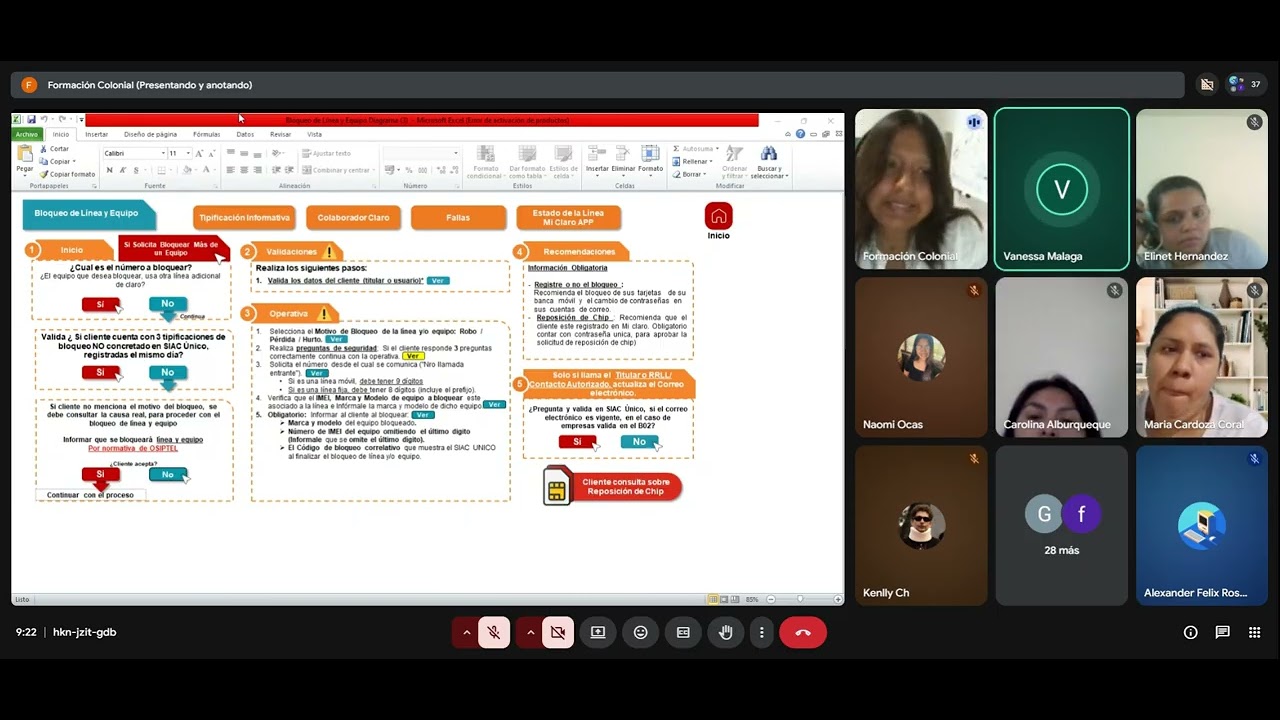Click Estado de la Línea Mi Claro APP
This screenshot has width=1280, height=720.
[568, 217]
